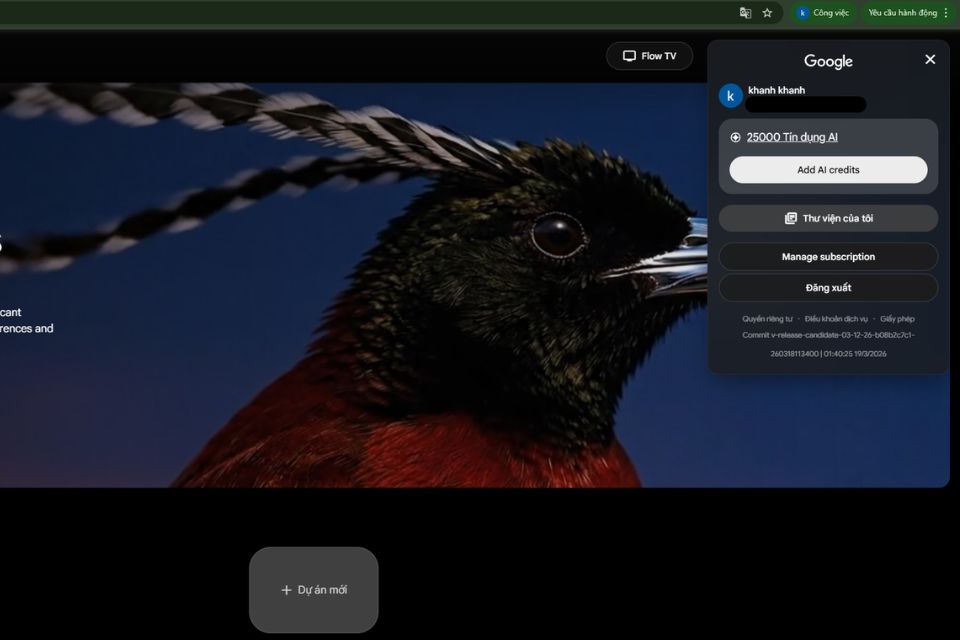Click the khanh khanh avatar in panel
This screenshot has width=960, height=640.
click(x=731, y=96)
